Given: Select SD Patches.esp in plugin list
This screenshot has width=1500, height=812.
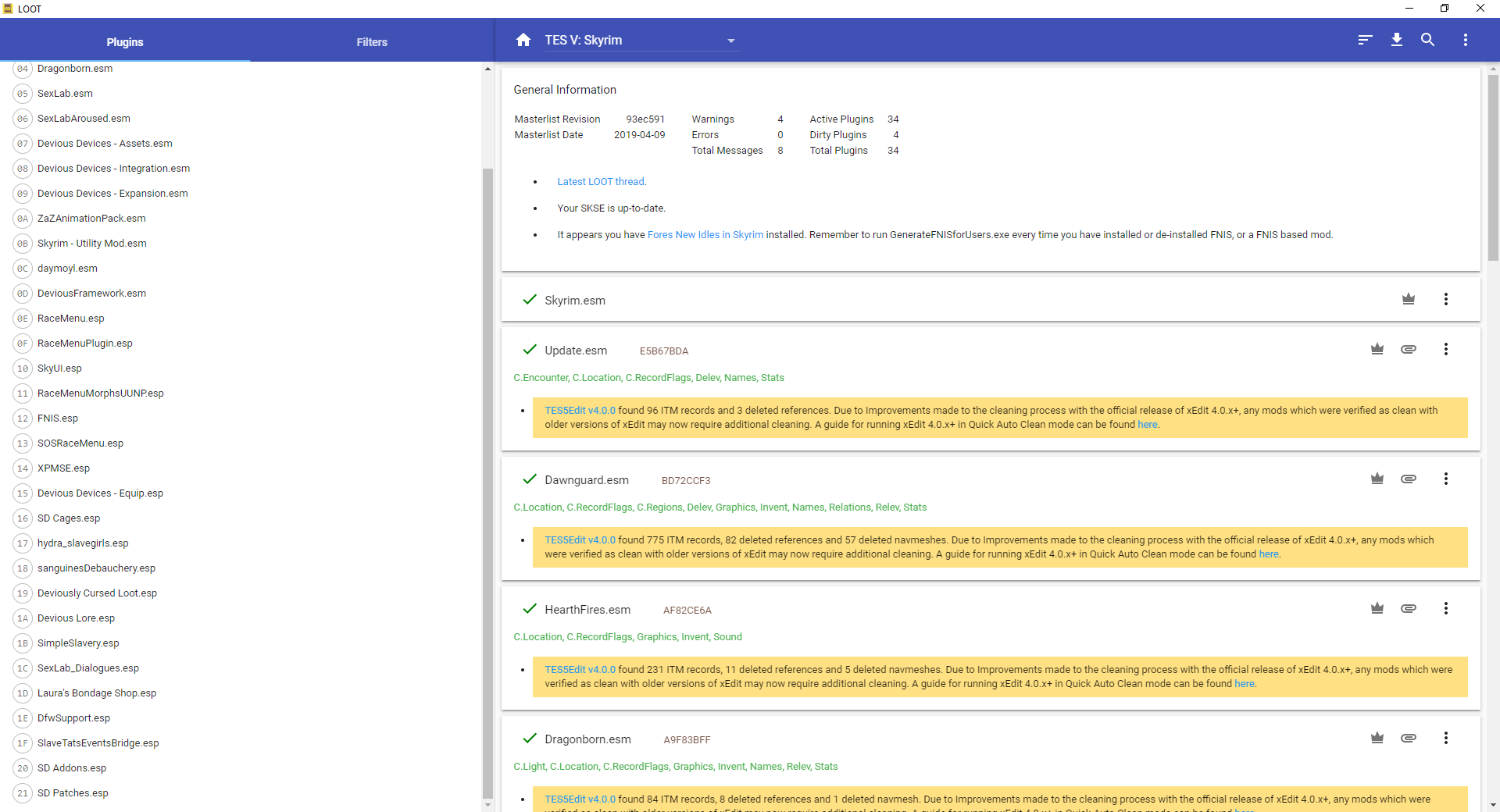Looking at the screenshot, I should pyautogui.click(x=73, y=793).
